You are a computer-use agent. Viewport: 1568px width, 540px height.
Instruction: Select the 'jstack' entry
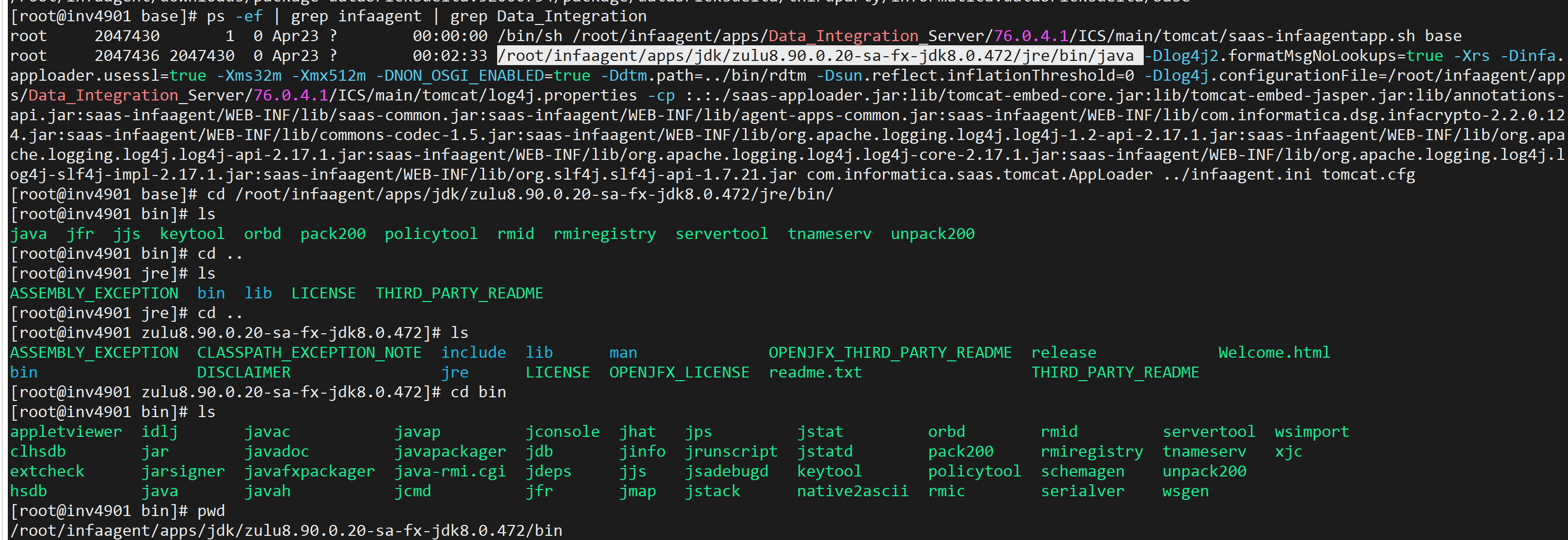(712, 491)
